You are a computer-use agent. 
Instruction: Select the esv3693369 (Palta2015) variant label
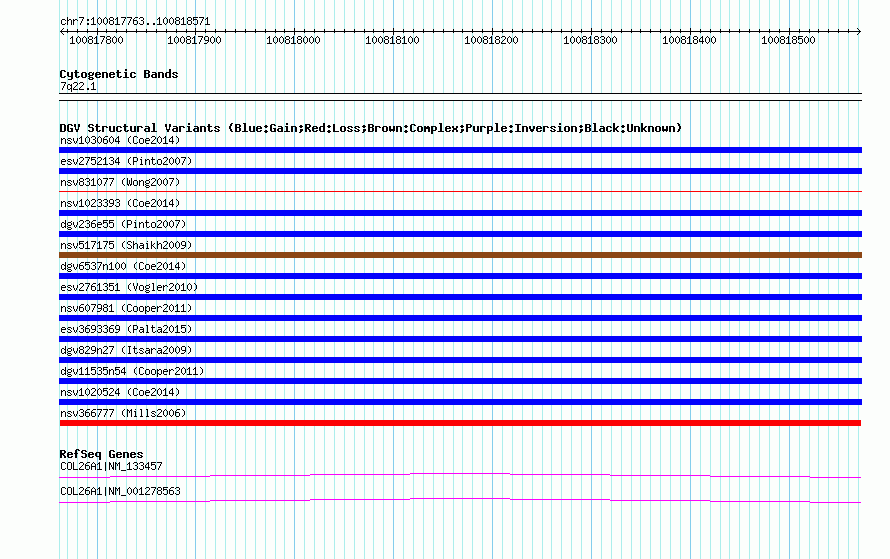(126, 329)
